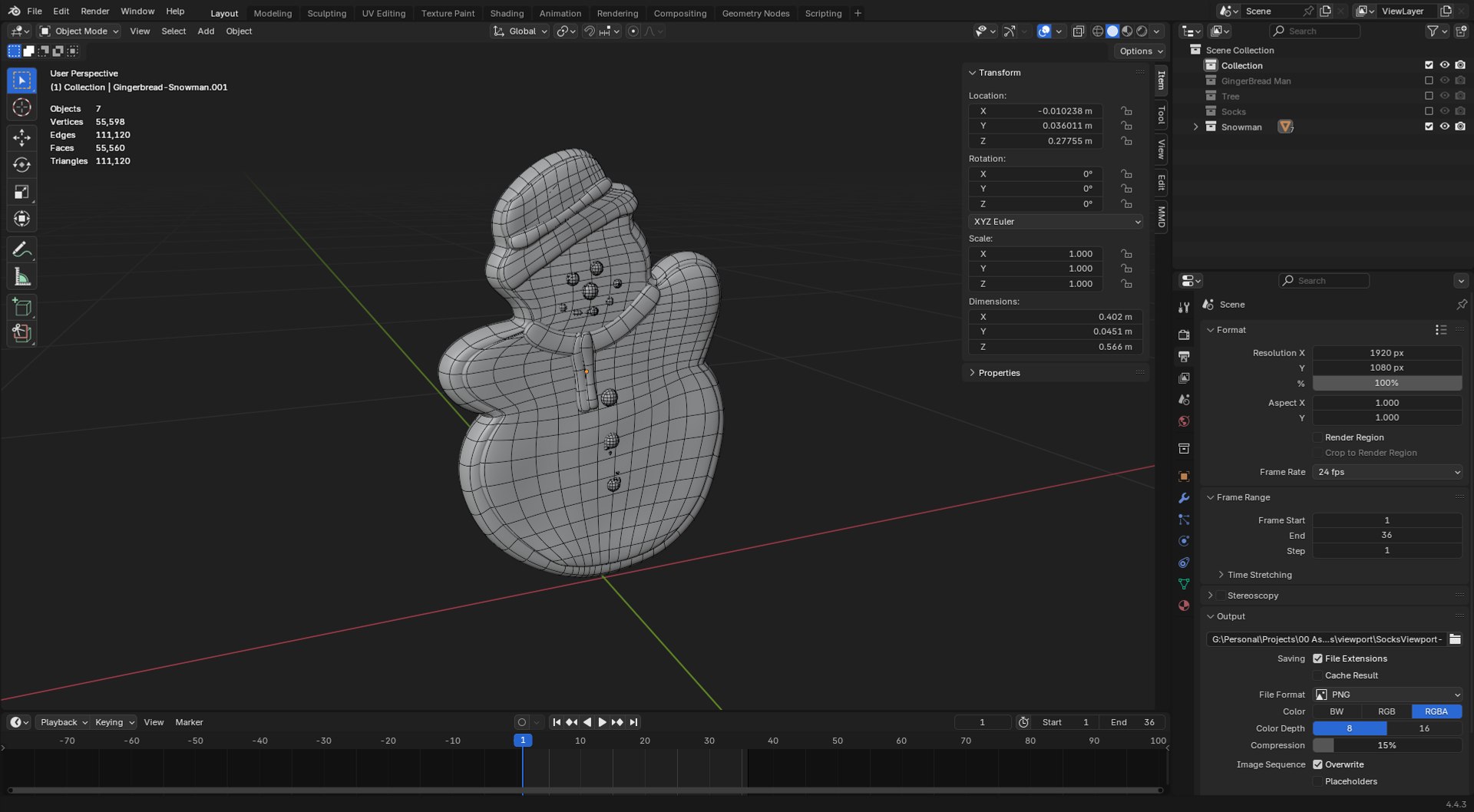The width and height of the screenshot is (1474, 812).
Task: Play the animation in timeline
Action: 602,722
